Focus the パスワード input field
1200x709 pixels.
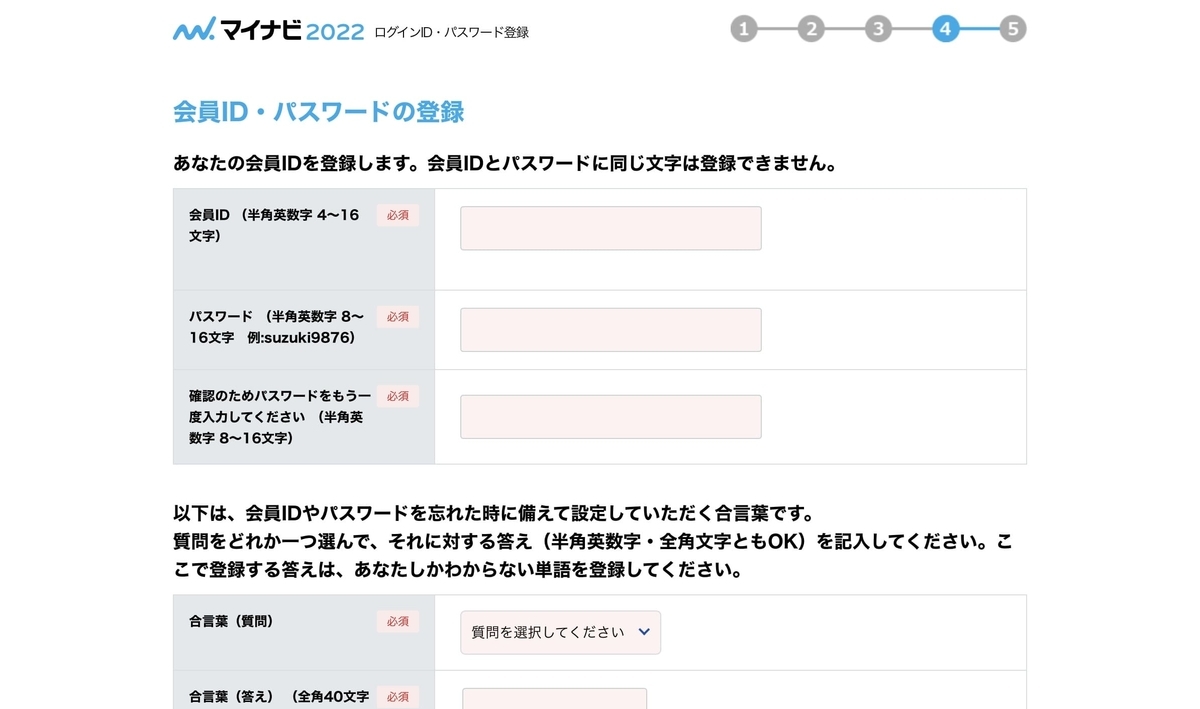click(x=611, y=330)
